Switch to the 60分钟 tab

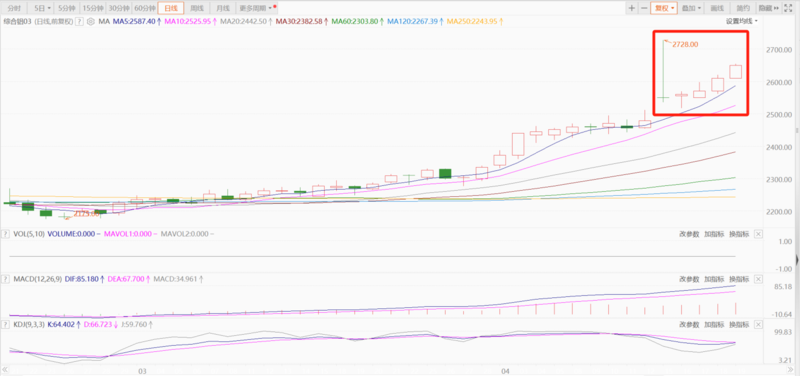click(x=144, y=8)
